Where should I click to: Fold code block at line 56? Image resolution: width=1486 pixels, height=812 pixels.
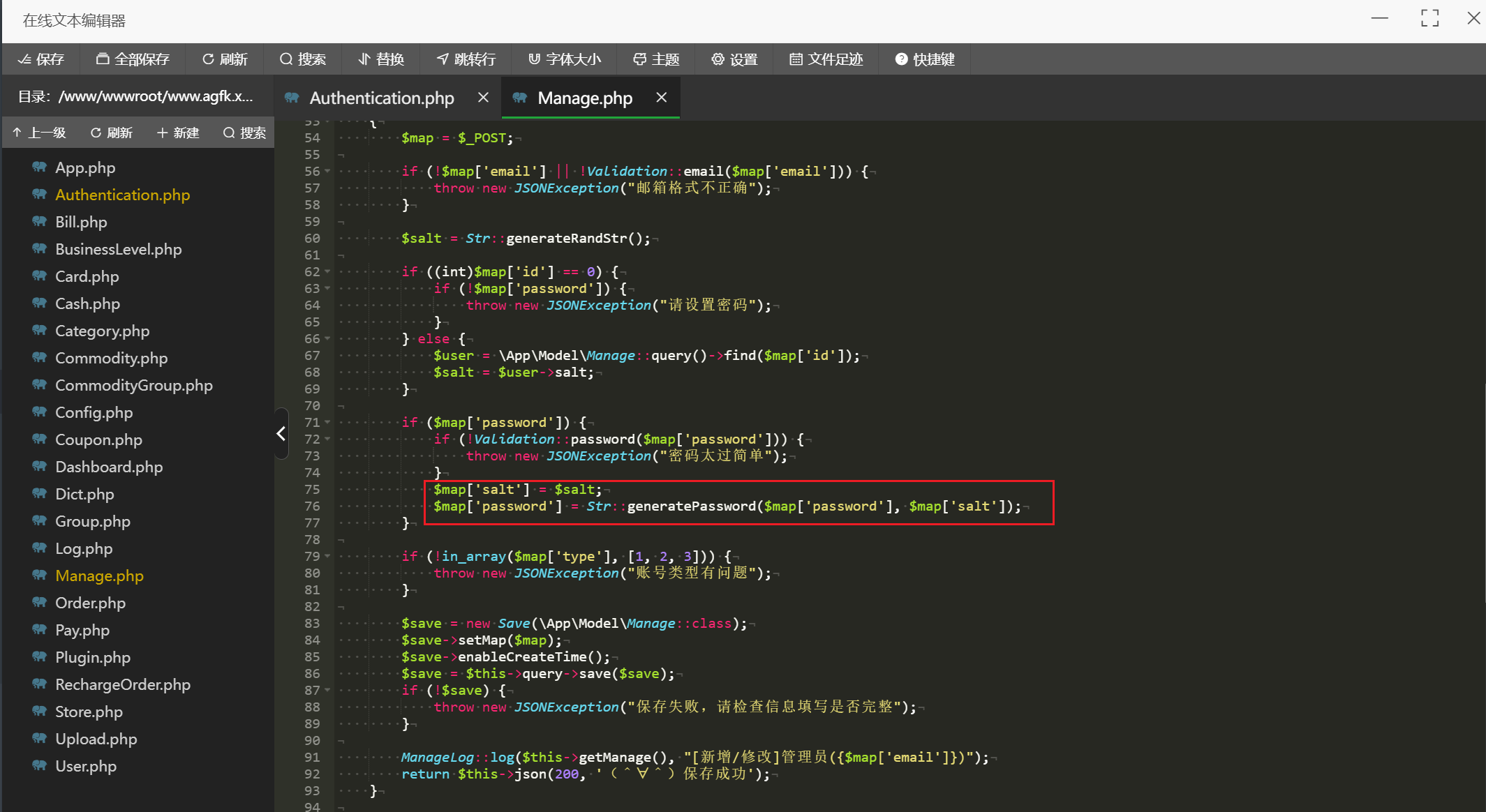point(327,172)
